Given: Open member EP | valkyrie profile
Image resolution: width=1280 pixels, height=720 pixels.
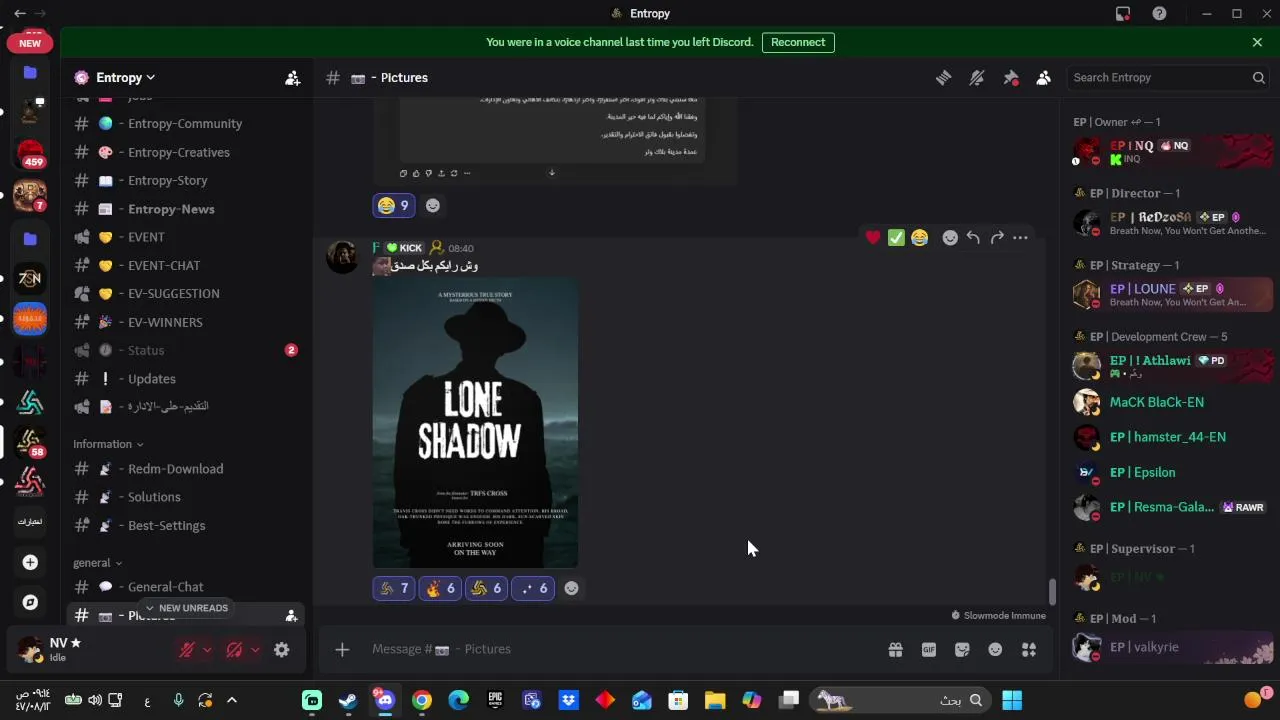Looking at the screenshot, I should pos(1170,647).
